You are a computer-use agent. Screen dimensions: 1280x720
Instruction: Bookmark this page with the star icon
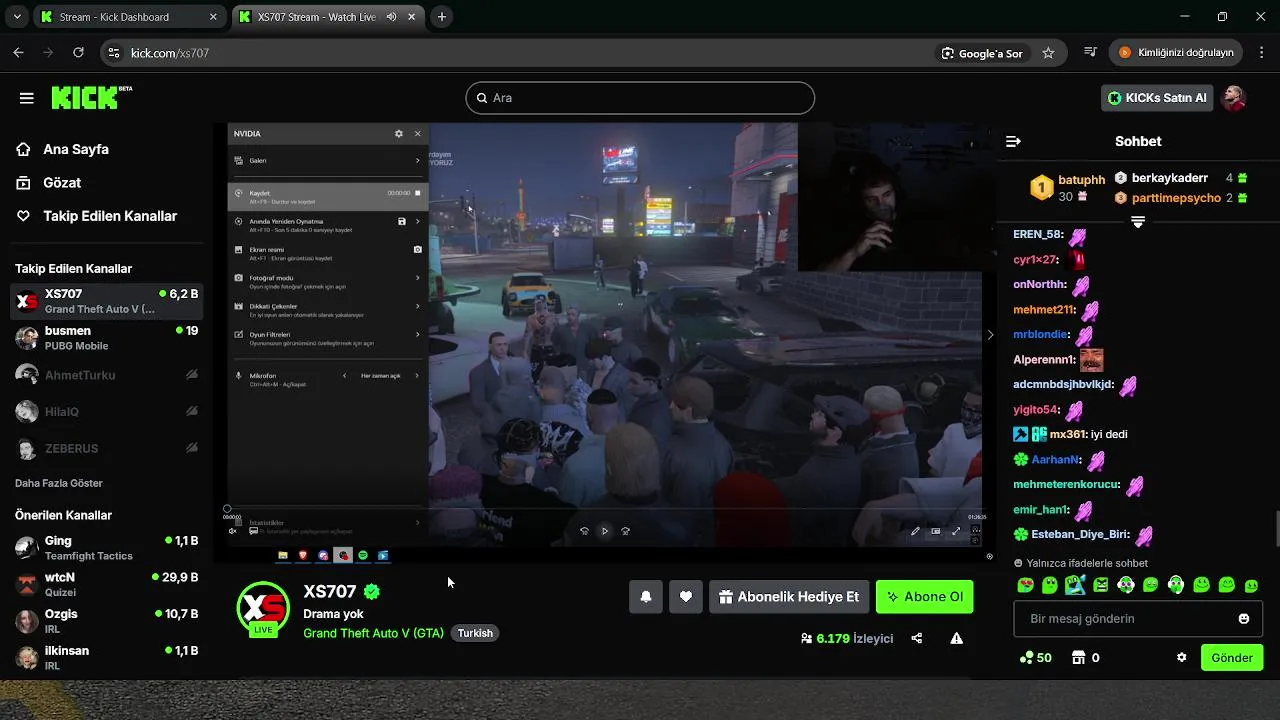tap(1048, 53)
